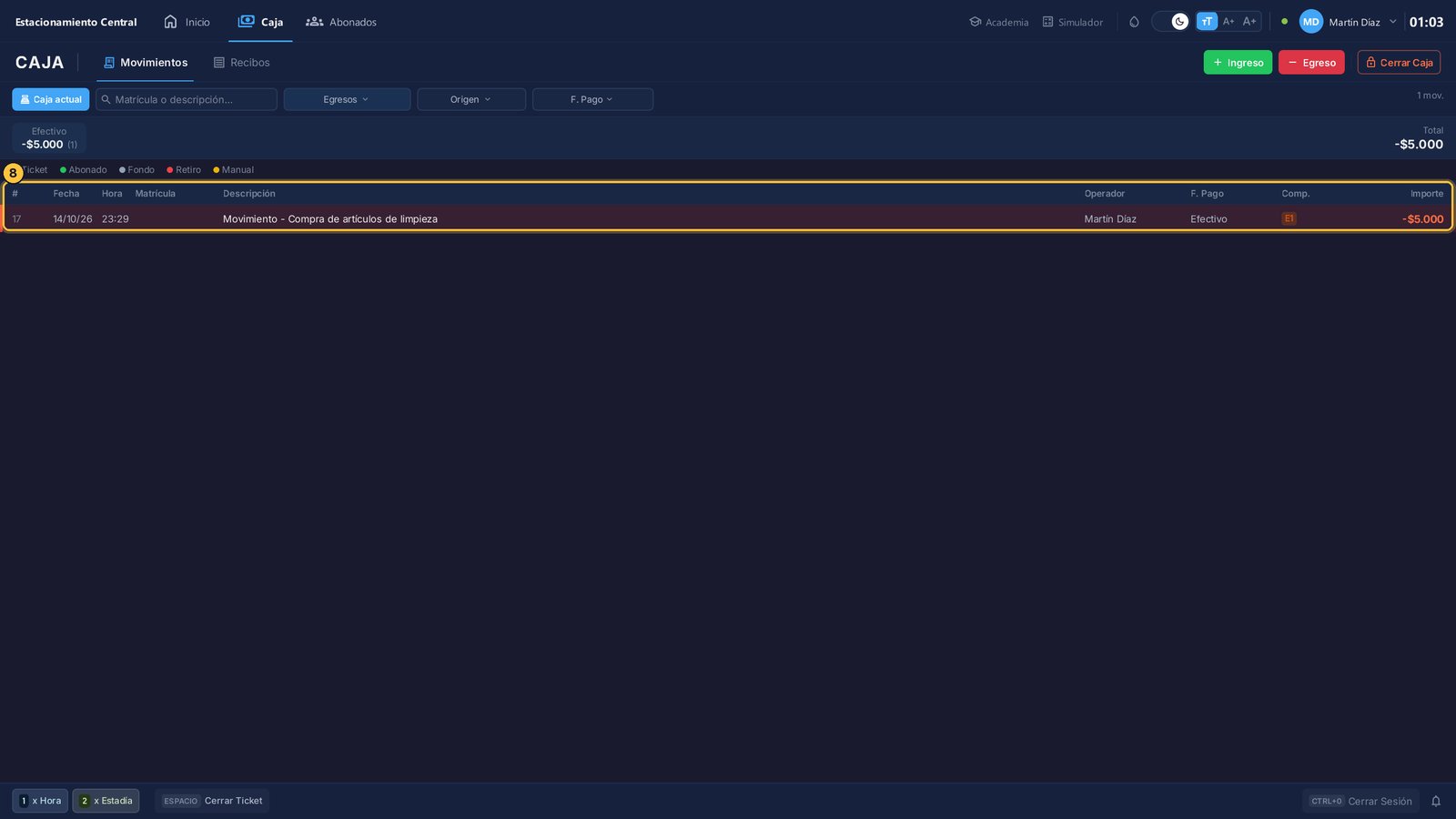
Task: Click the -$5.000 importe cell in the movement row
Action: 1422,219
